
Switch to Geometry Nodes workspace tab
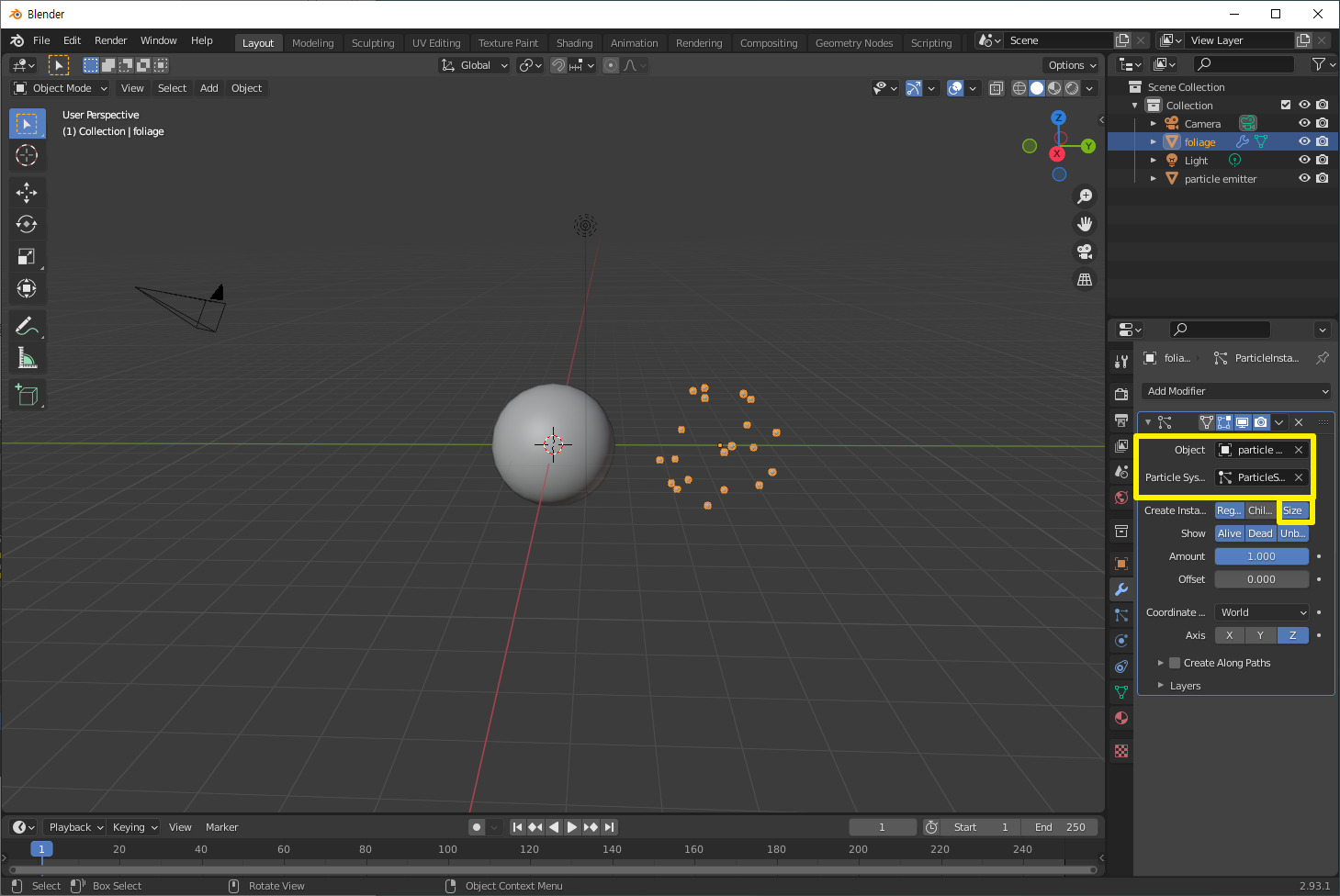point(854,43)
